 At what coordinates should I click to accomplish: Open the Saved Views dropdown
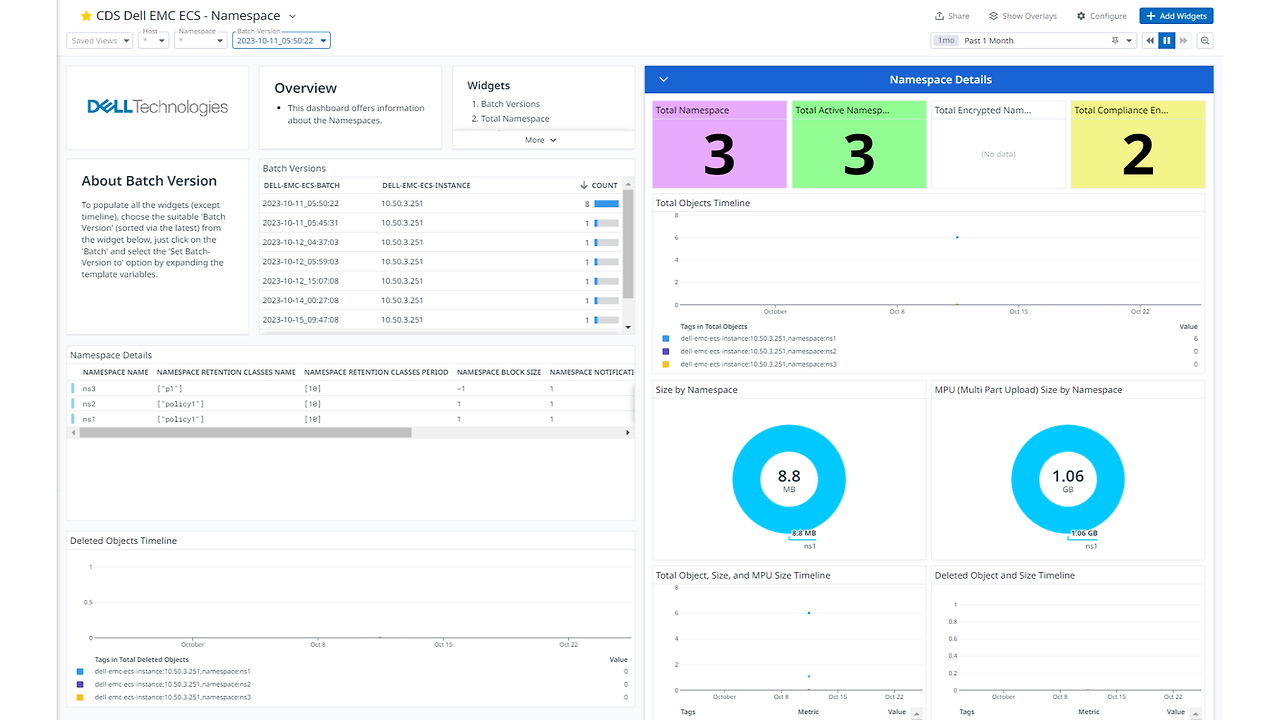point(100,41)
